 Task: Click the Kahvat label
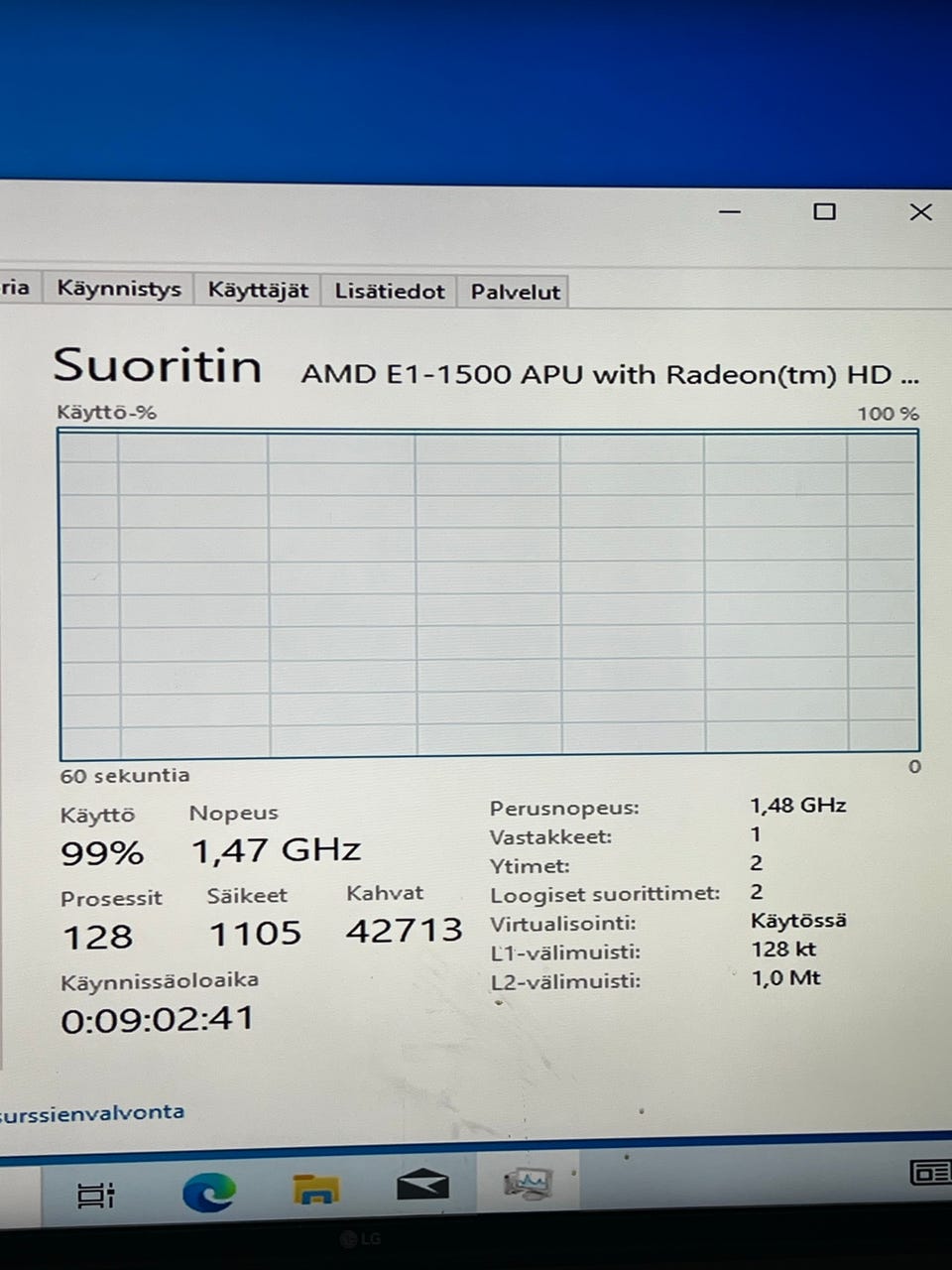[x=385, y=892]
